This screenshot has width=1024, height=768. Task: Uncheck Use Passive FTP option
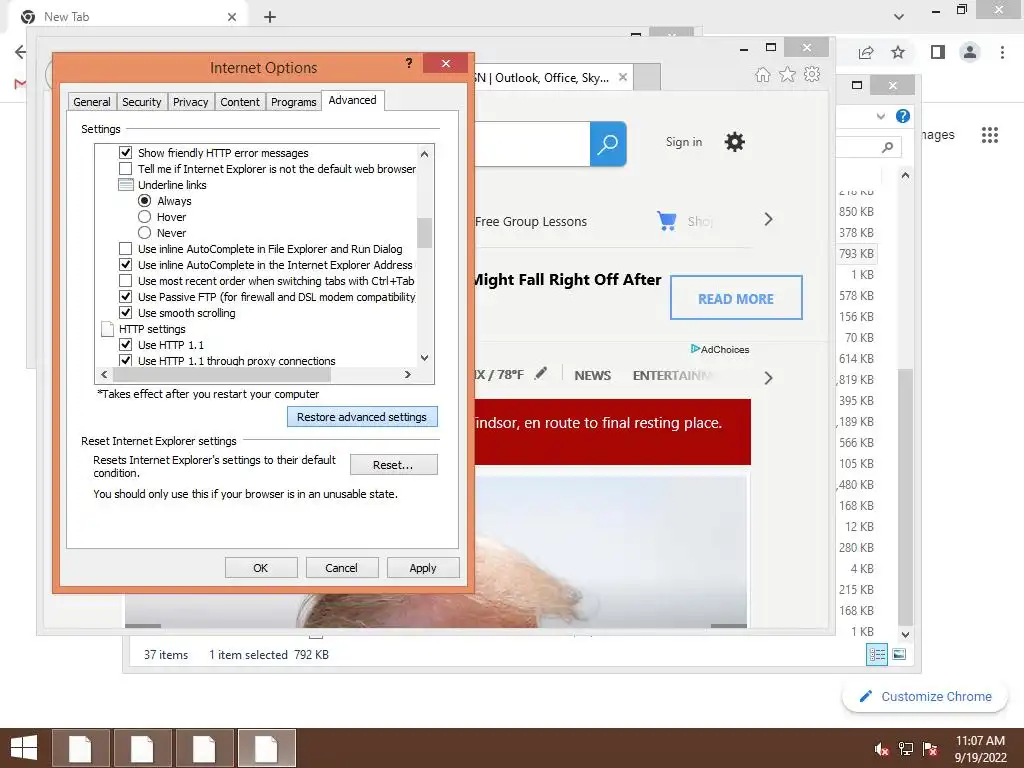(125, 296)
